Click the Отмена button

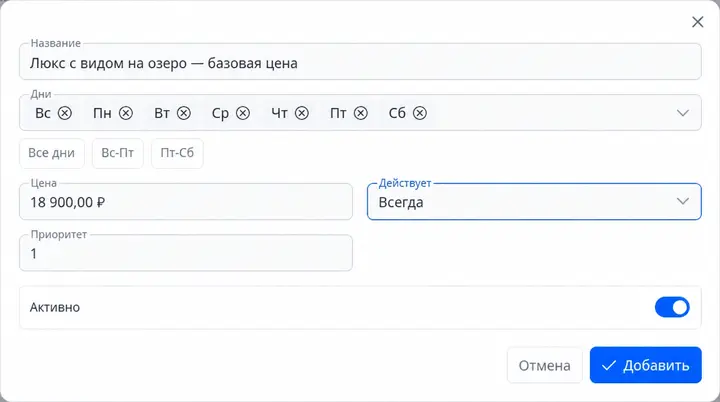(x=545, y=365)
